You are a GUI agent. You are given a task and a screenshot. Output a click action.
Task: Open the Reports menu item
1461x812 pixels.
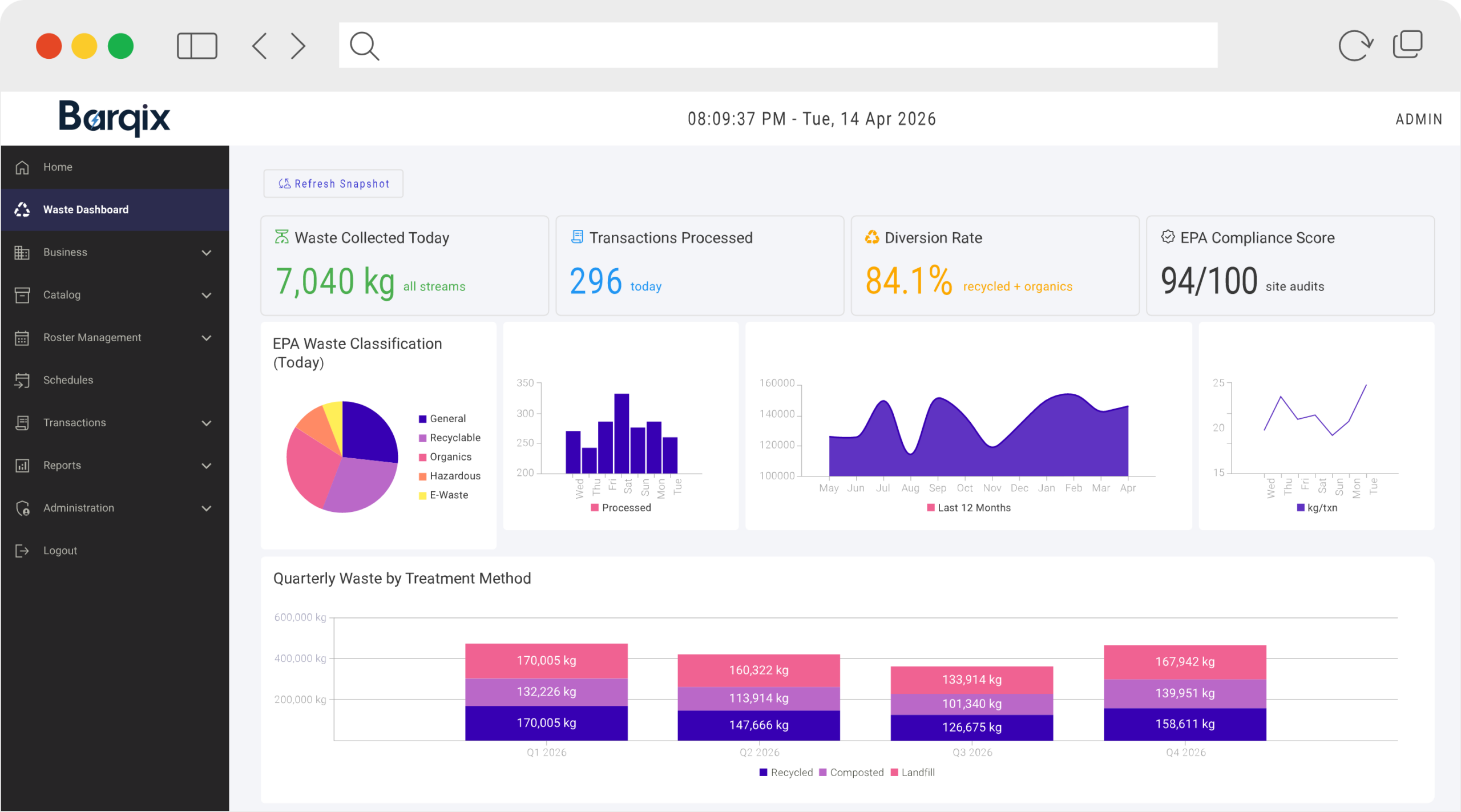click(115, 466)
